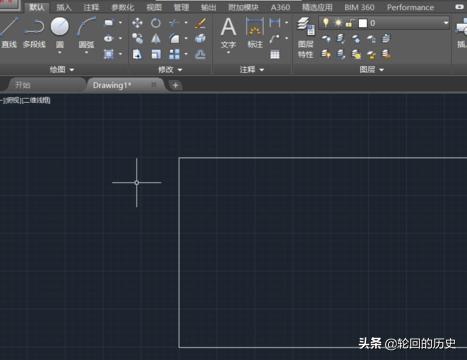The height and width of the screenshot is (360, 467).
Task: Pick the Scale tool
Action: (x=156, y=54)
